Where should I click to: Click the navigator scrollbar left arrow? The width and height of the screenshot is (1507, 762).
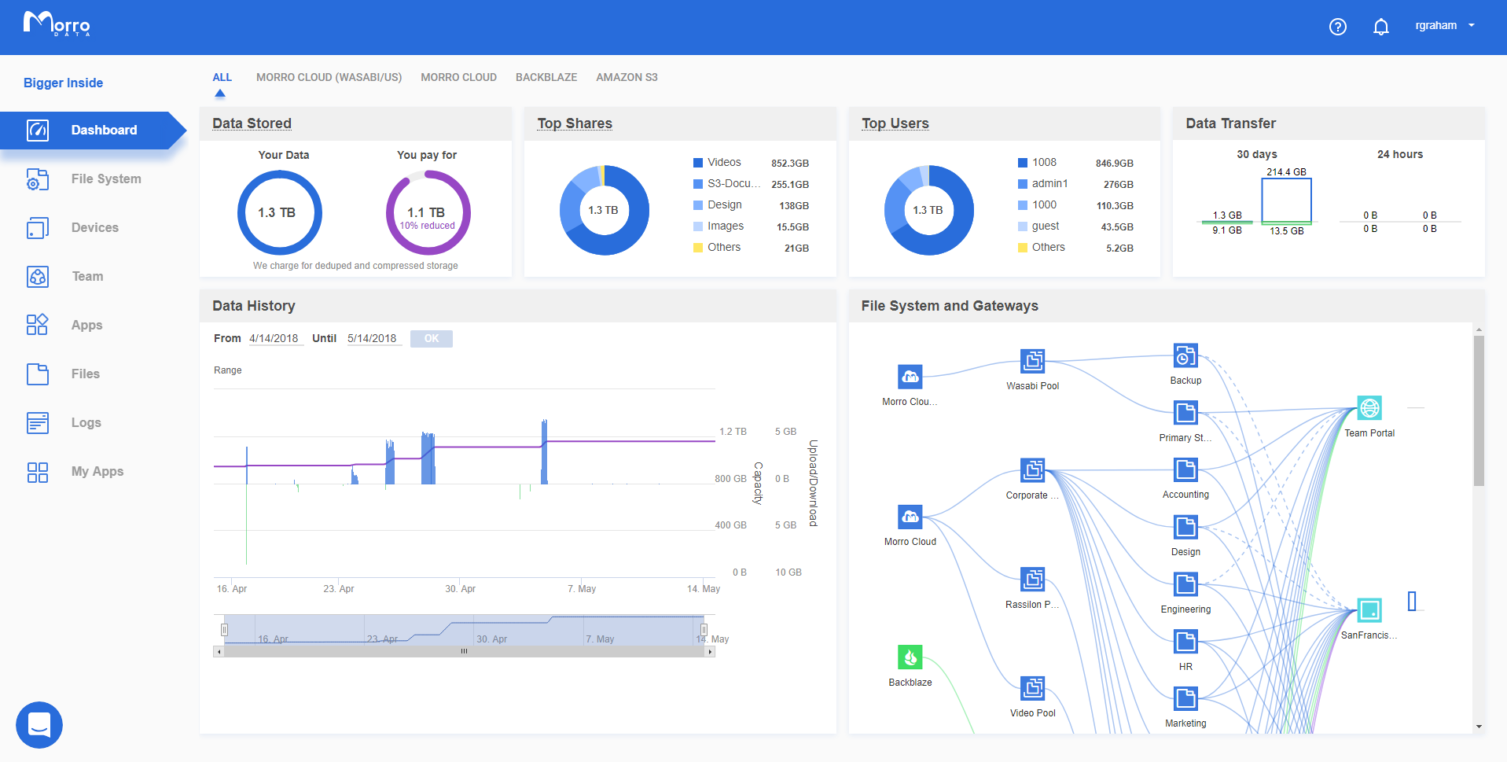coord(218,651)
